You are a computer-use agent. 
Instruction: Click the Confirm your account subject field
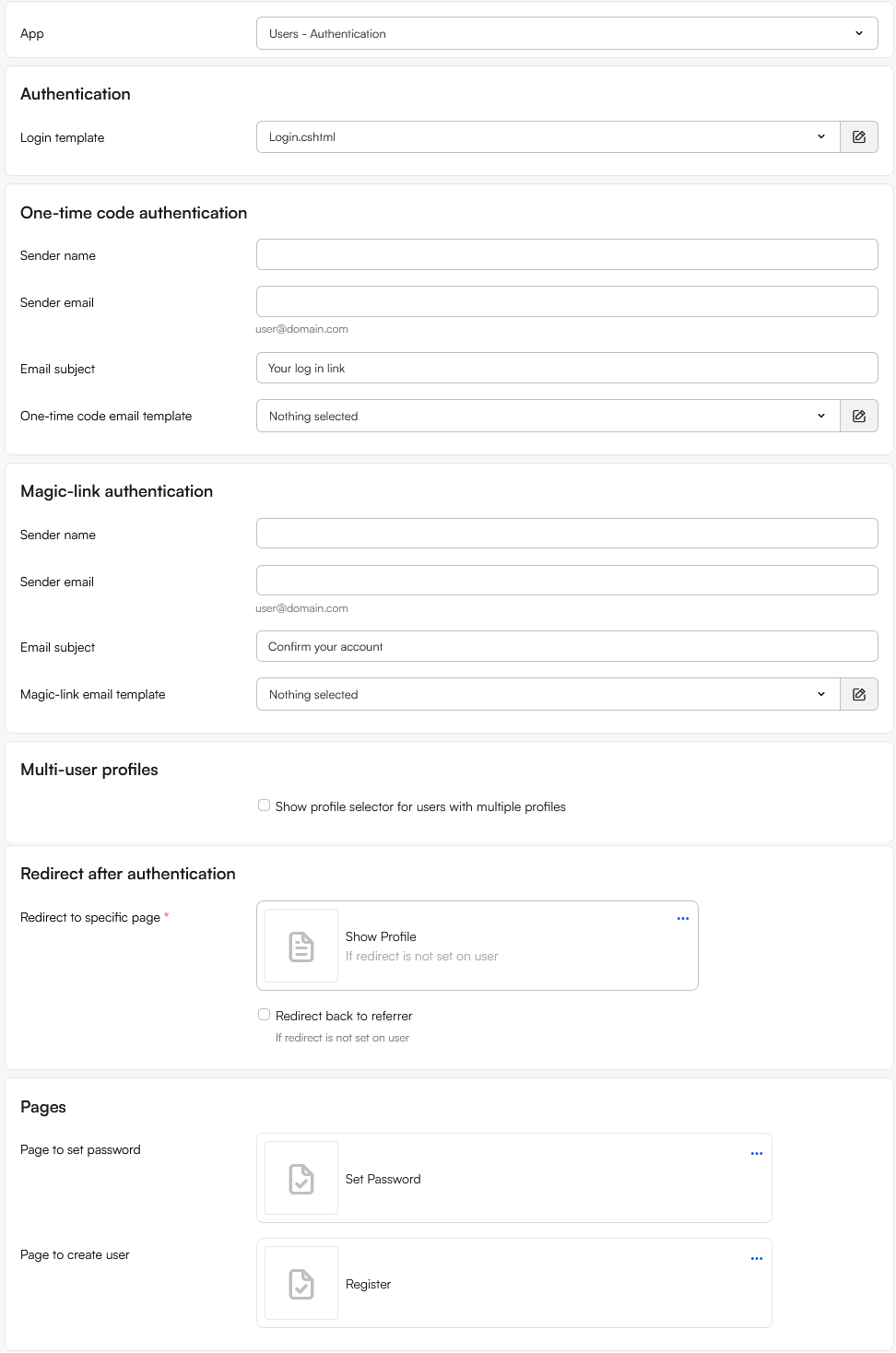click(x=566, y=646)
